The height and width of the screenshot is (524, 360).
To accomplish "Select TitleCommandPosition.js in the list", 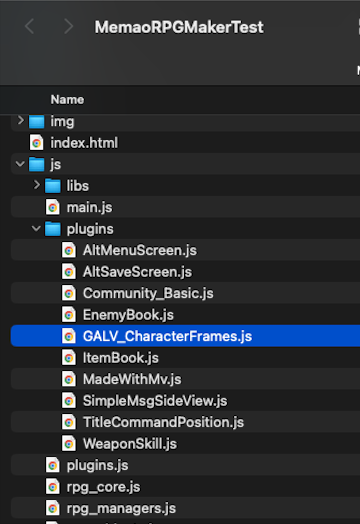I will [x=163, y=422].
